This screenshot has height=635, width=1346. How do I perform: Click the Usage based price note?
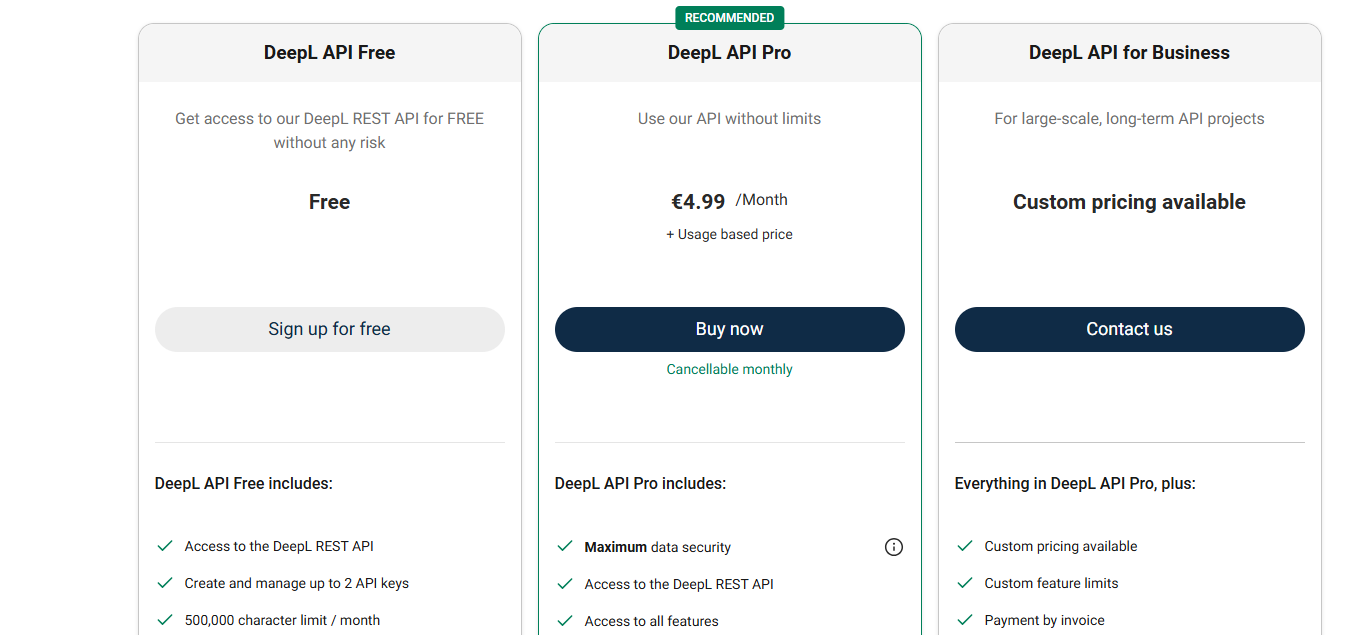[x=729, y=234]
